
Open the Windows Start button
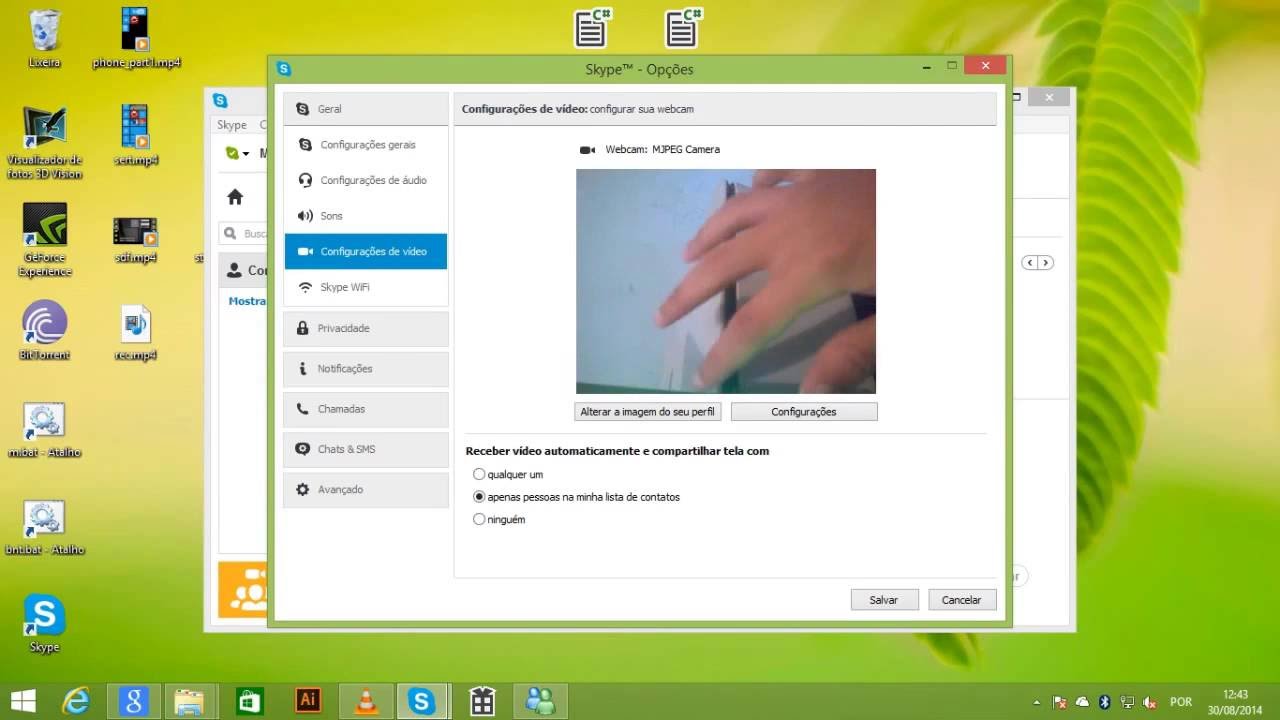[23, 701]
